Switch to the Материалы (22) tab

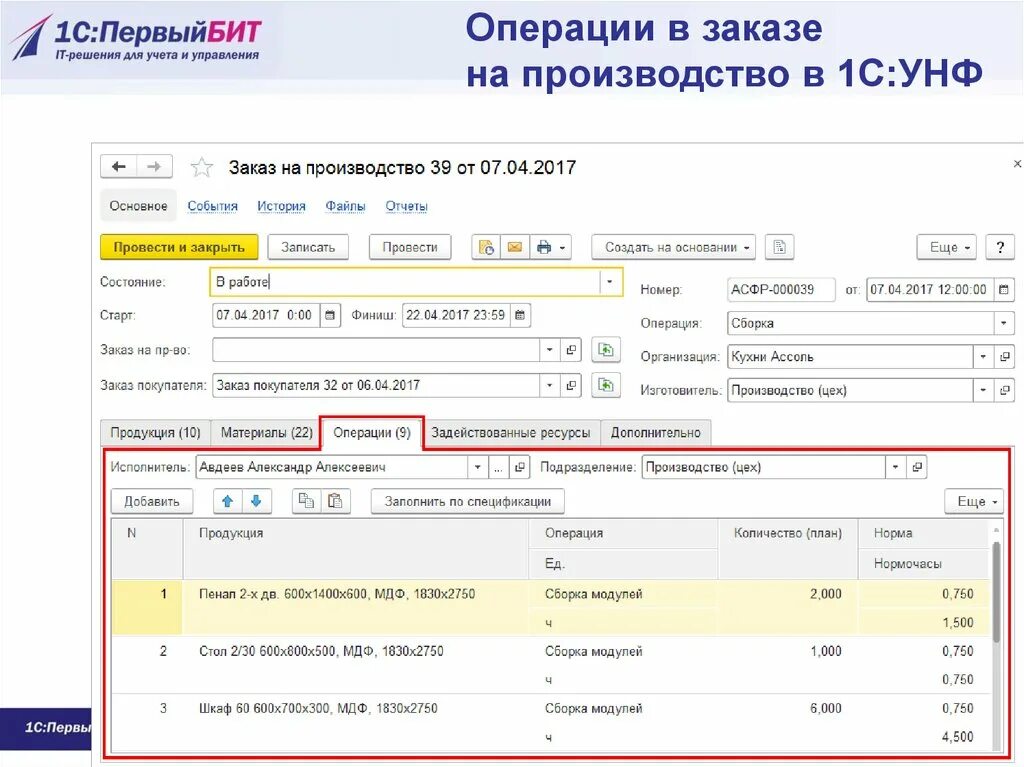[x=266, y=433]
